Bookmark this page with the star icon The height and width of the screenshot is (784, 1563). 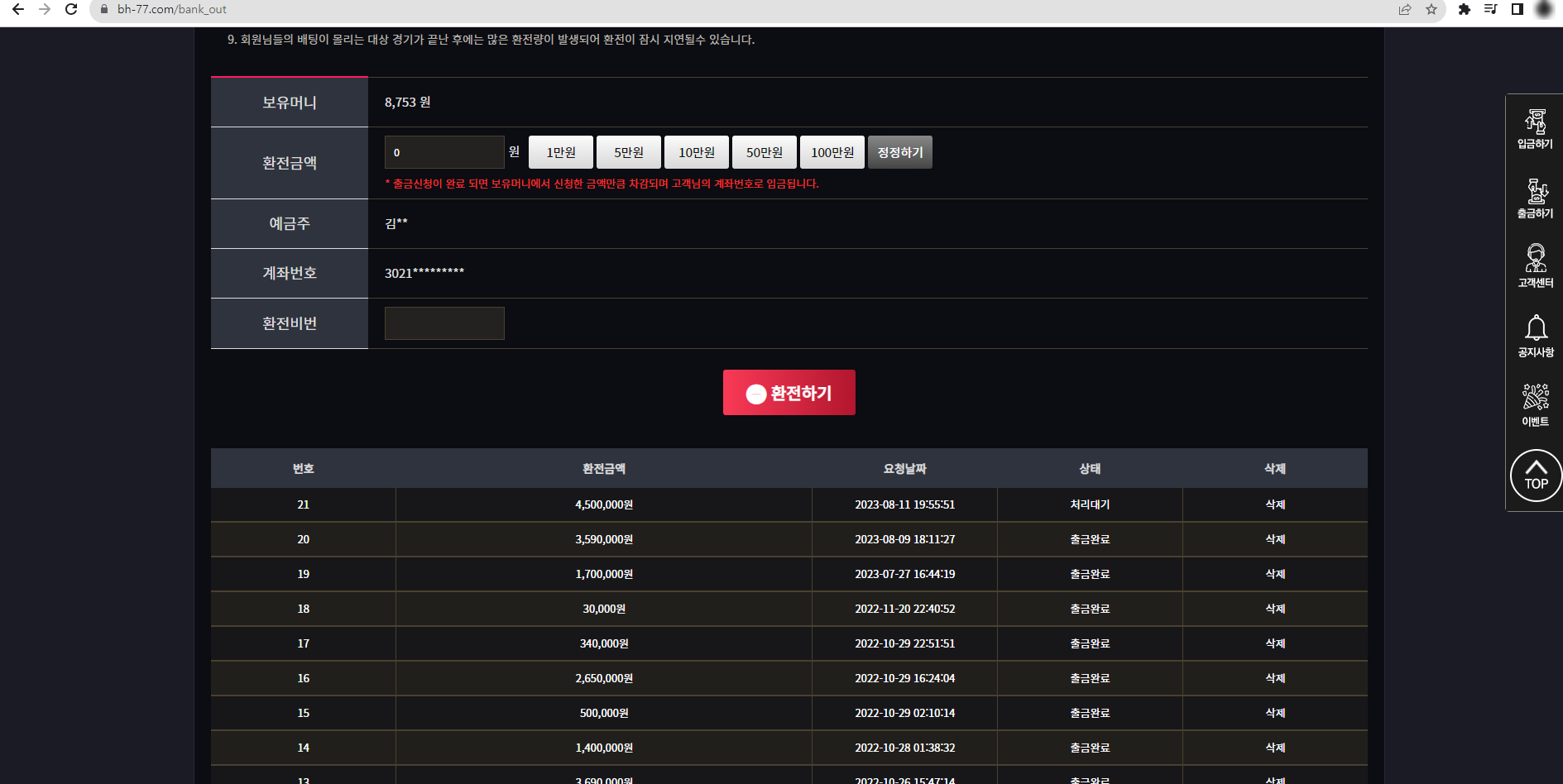pyautogui.click(x=1431, y=9)
